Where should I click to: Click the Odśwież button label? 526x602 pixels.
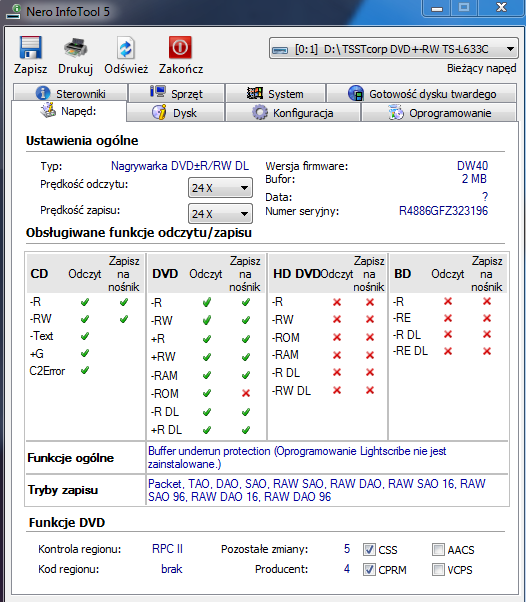126,69
